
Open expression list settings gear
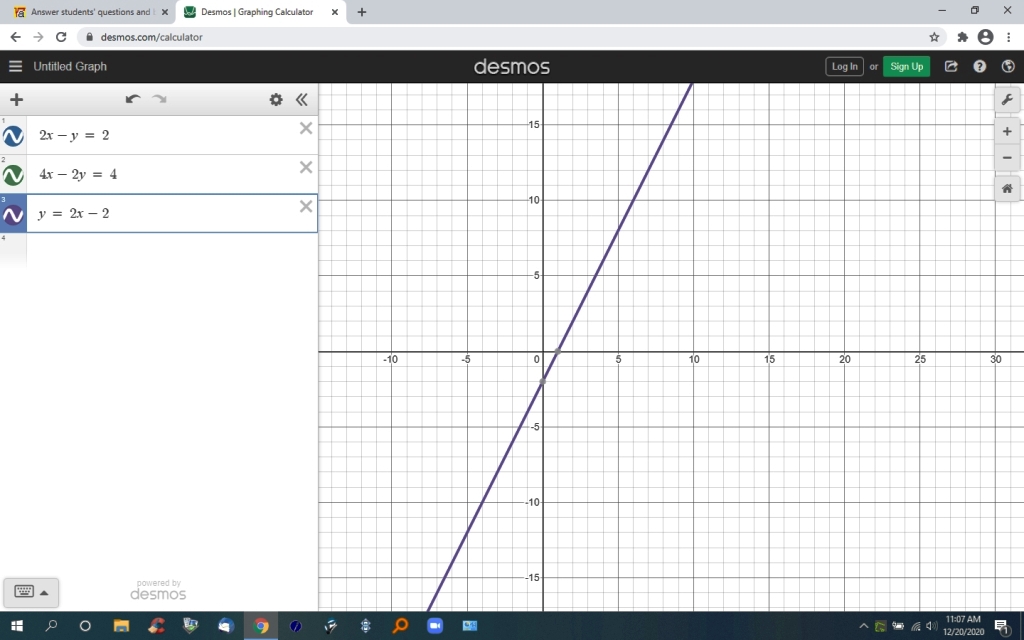coord(276,99)
